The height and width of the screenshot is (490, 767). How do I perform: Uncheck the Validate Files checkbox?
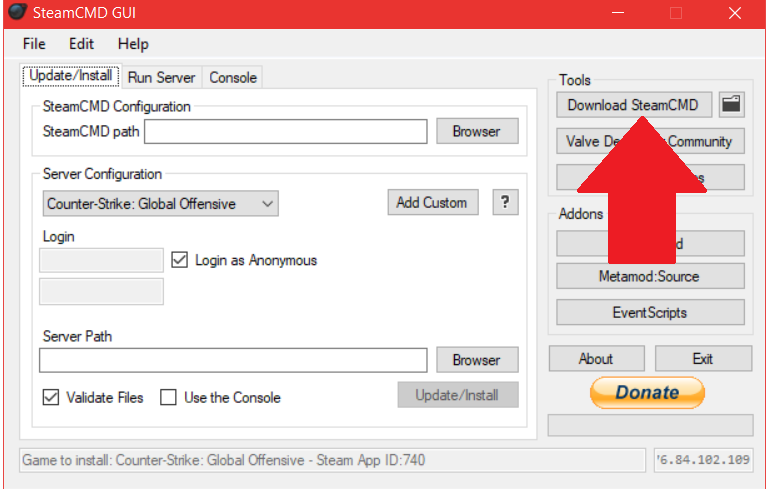point(51,397)
